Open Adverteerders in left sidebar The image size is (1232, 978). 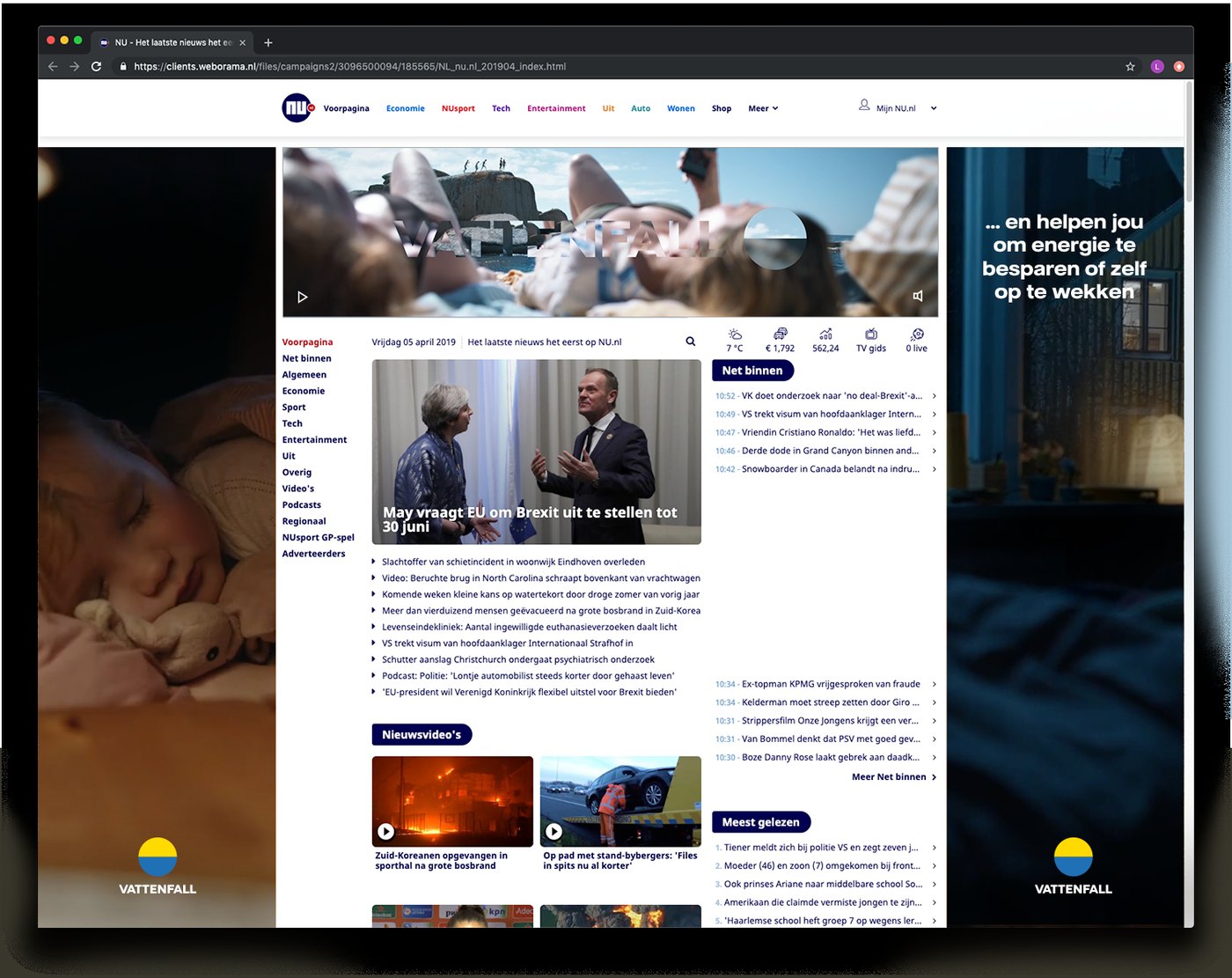(314, 554)
